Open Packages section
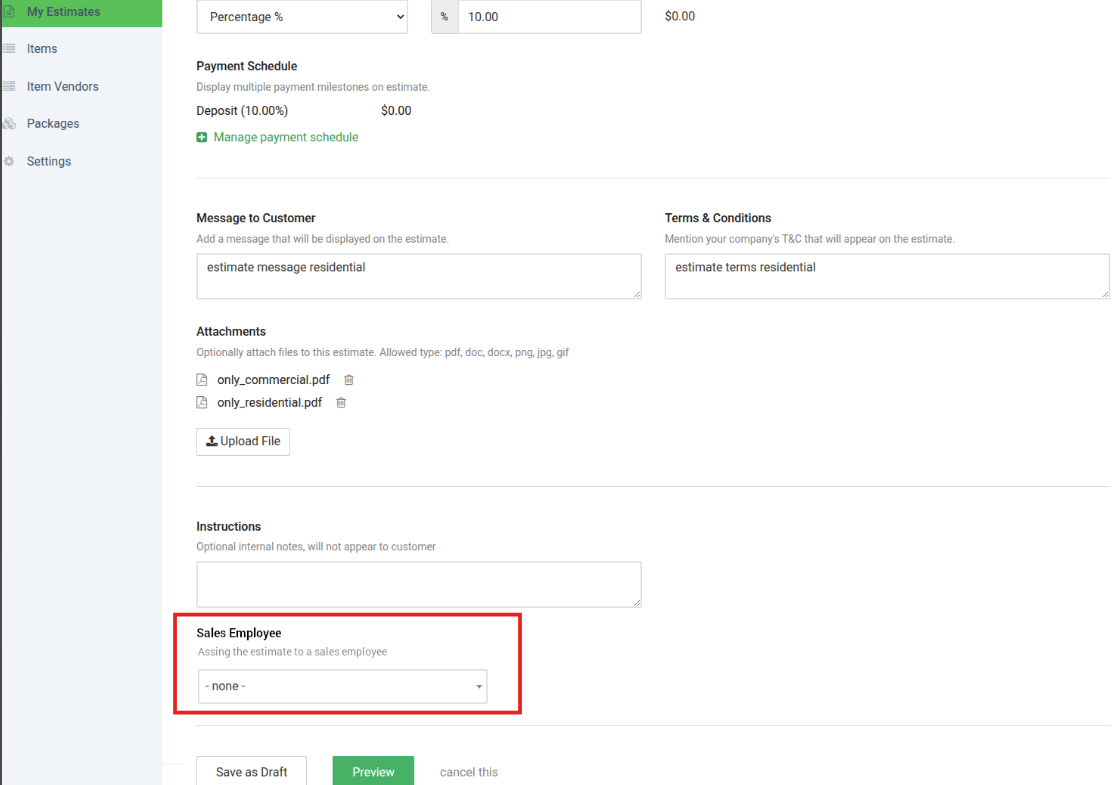 (x=52, y=123)
